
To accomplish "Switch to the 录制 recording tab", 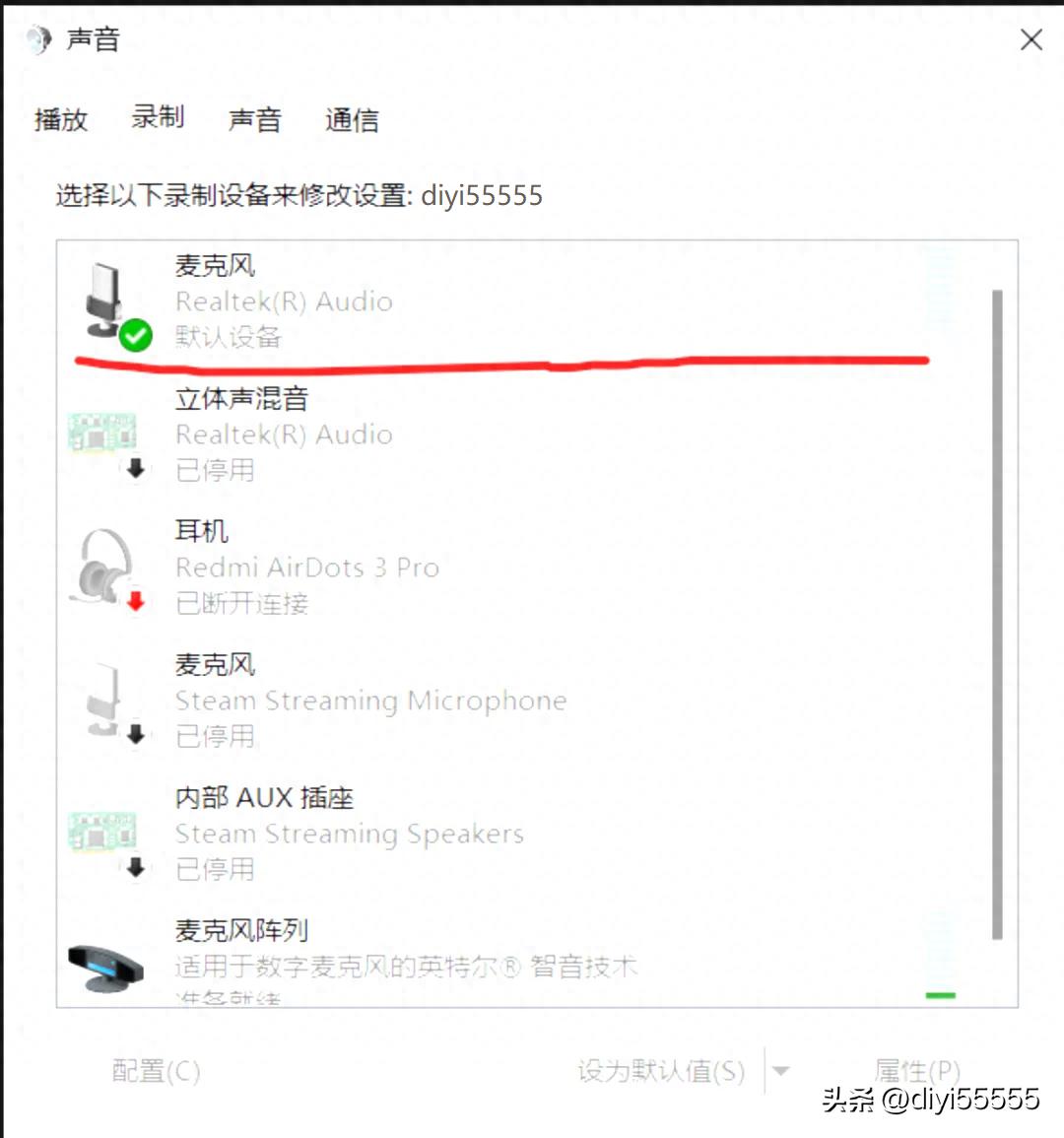I will pos(158,116).
